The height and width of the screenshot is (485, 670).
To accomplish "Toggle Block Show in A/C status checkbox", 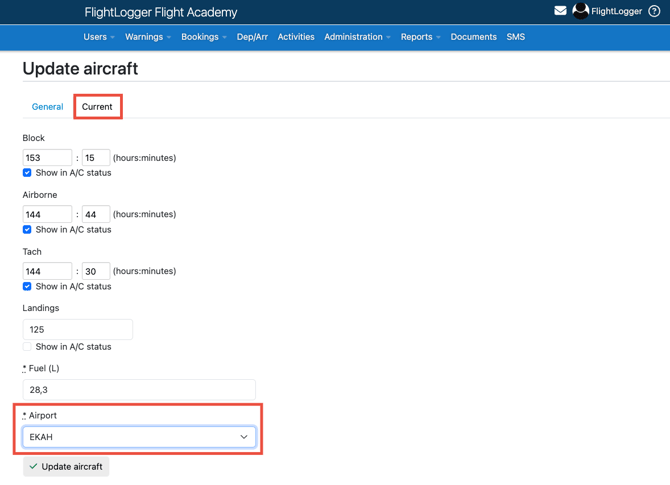I will [x=28, y=173].
